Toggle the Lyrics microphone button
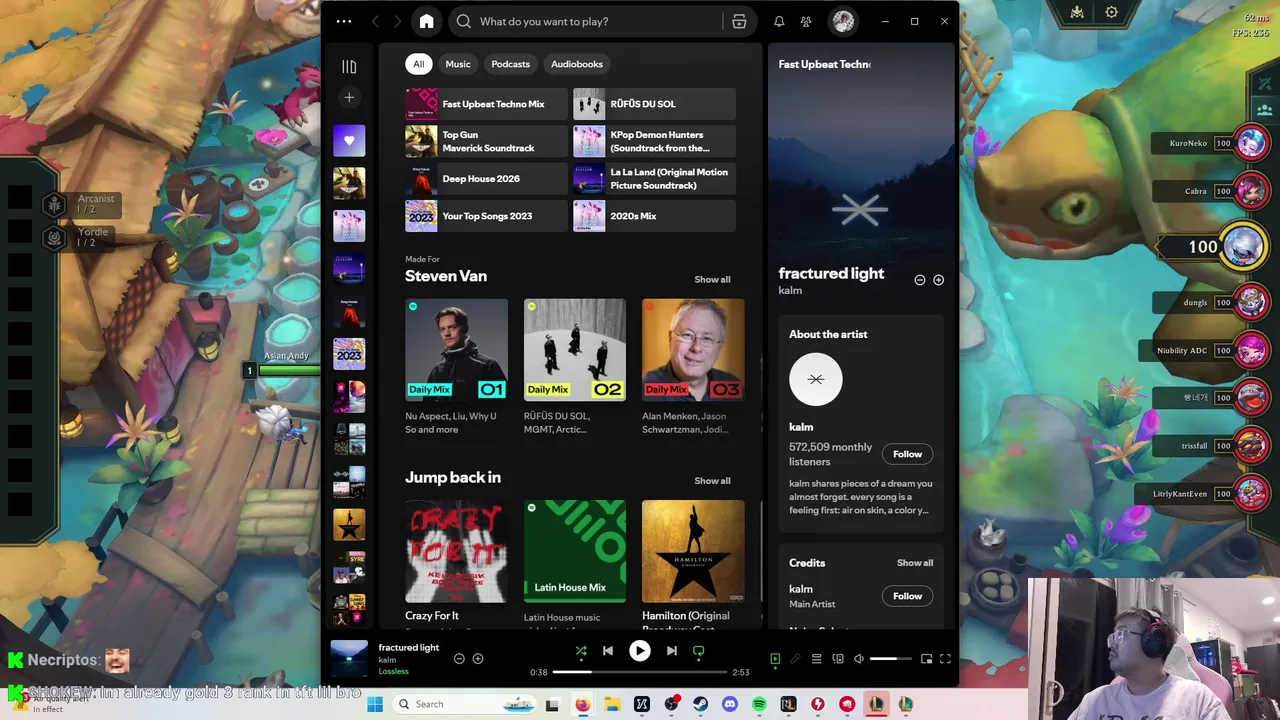Viewport: 1280px width, 720px height. [x=795, y=659]
